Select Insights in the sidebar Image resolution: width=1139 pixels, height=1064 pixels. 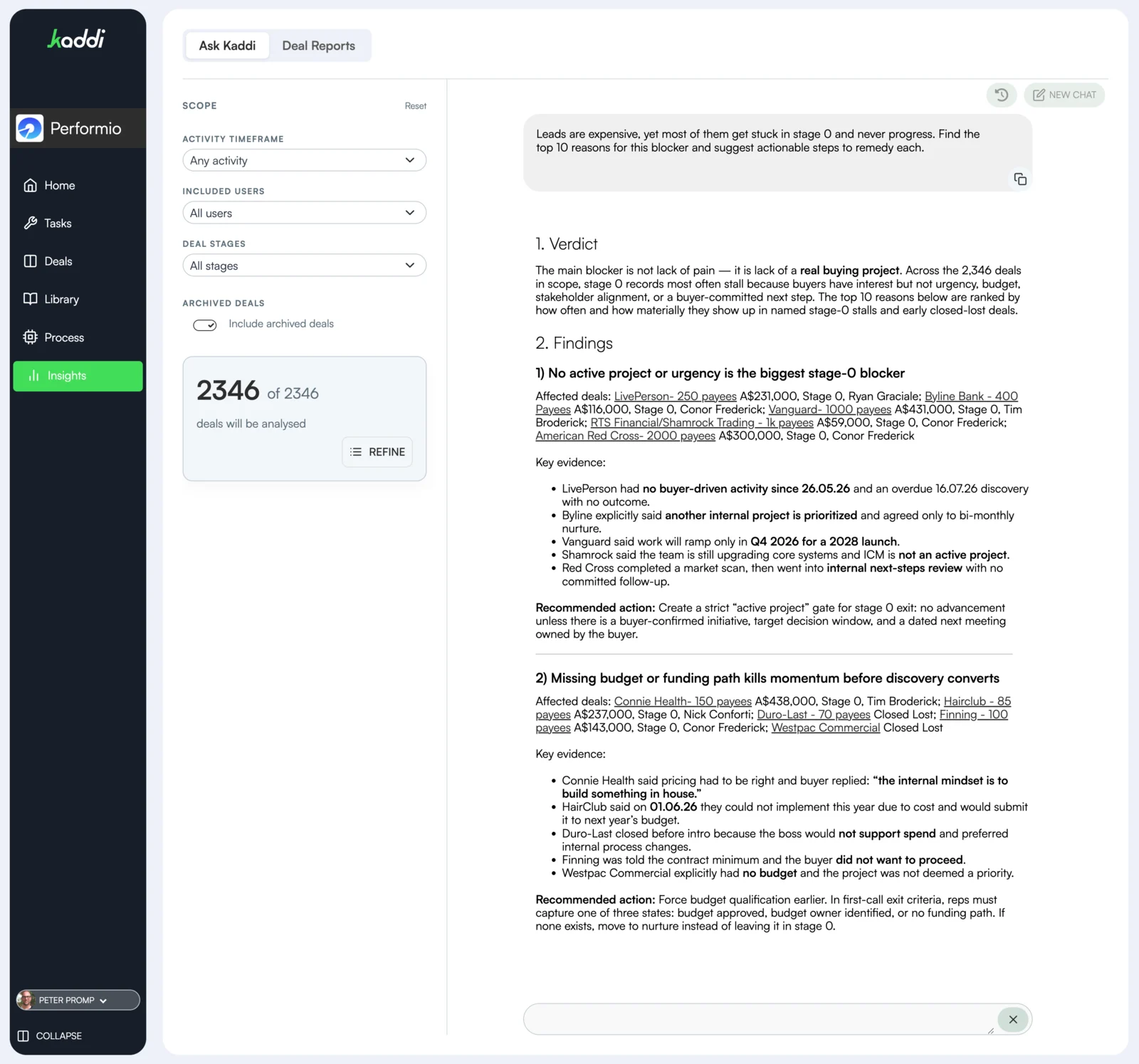(x=78, y=376)
